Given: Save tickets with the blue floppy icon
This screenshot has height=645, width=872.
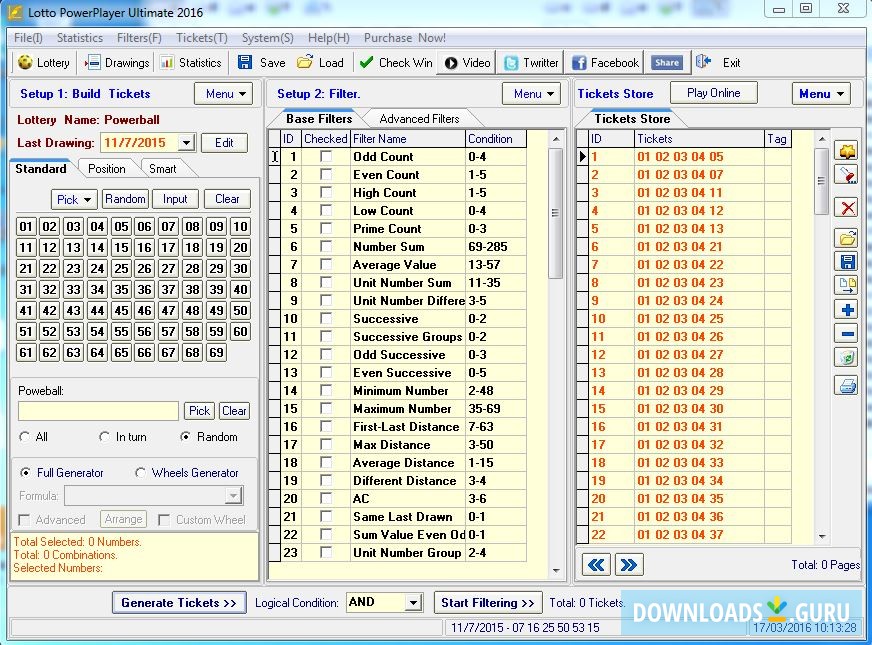Looking at the screenshot, I should coord(846,262).
